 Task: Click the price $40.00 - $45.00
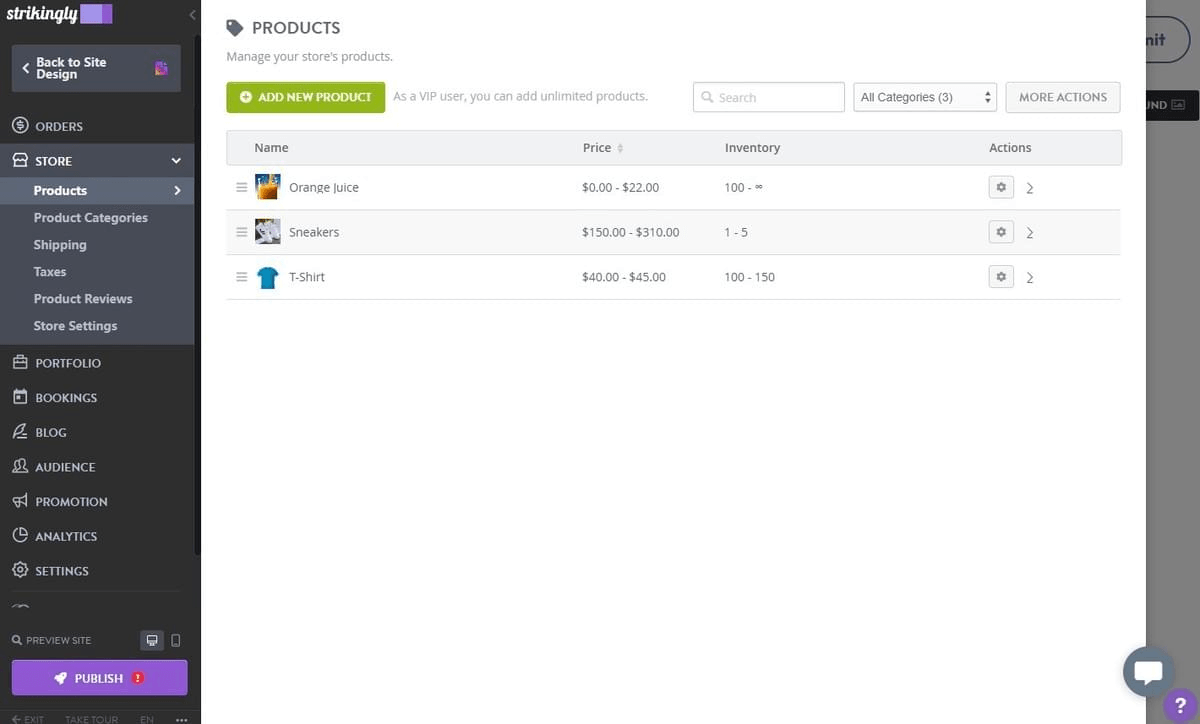[624, 277]
